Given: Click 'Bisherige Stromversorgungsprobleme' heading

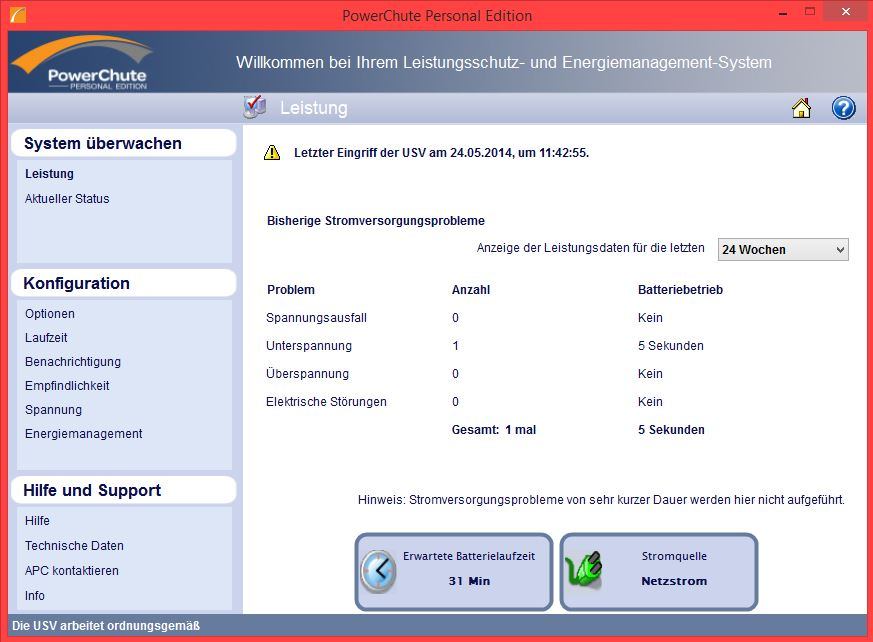Looking at the screenshot, I should tap(376, 220).
